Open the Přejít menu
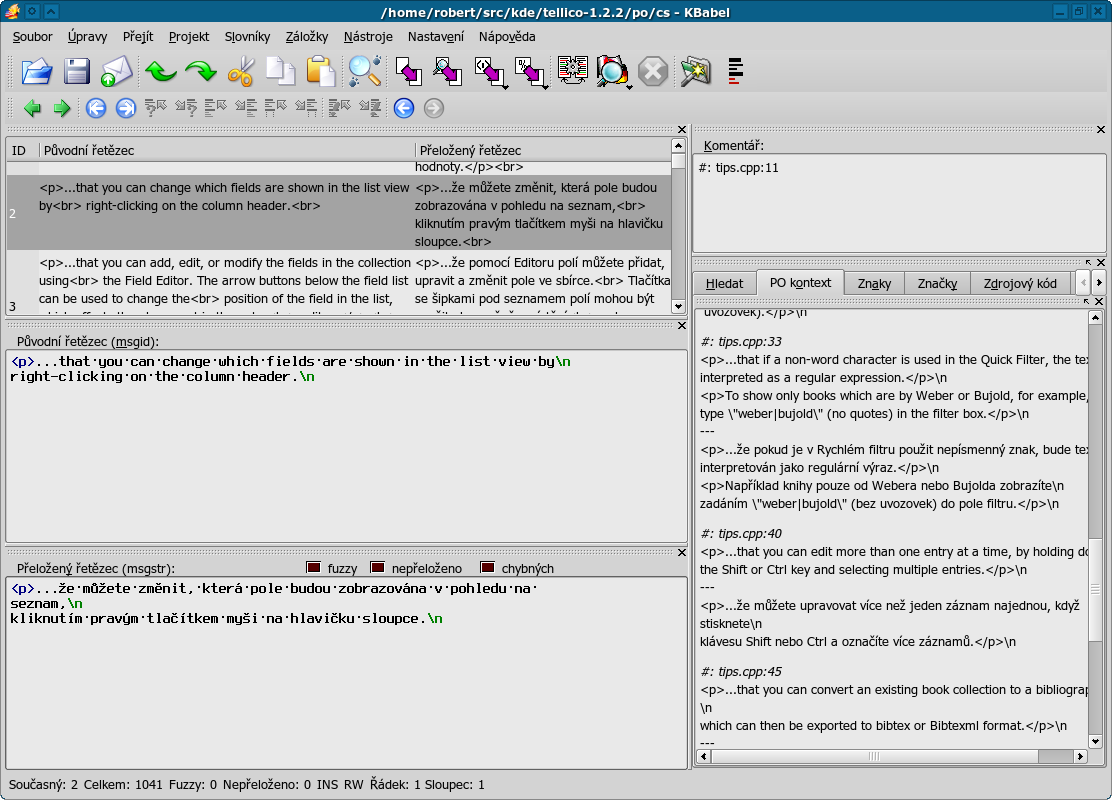1112x800 pixels. click(x=138, y=37)
